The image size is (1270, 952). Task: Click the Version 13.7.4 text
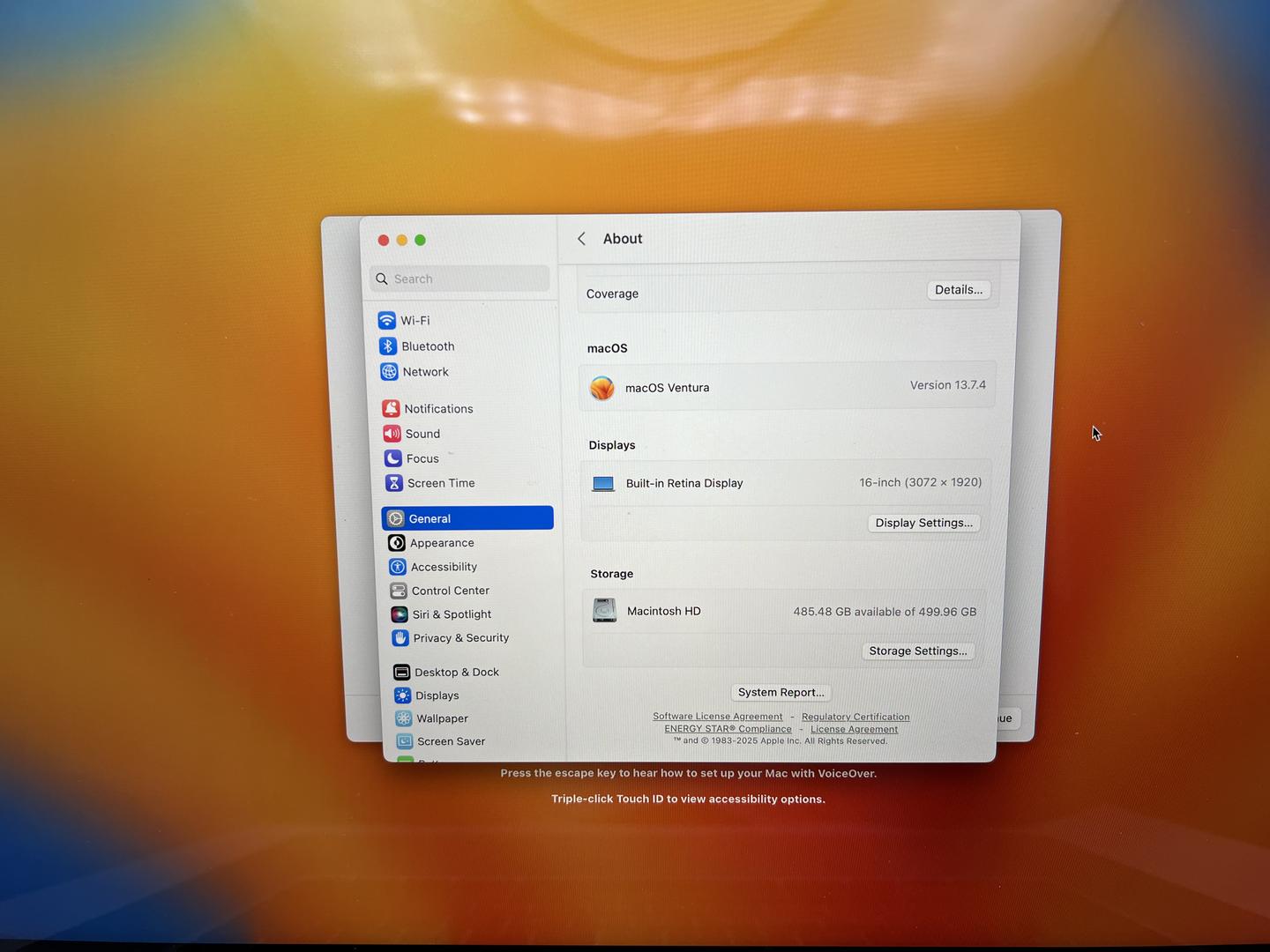[x=948, y=385]
